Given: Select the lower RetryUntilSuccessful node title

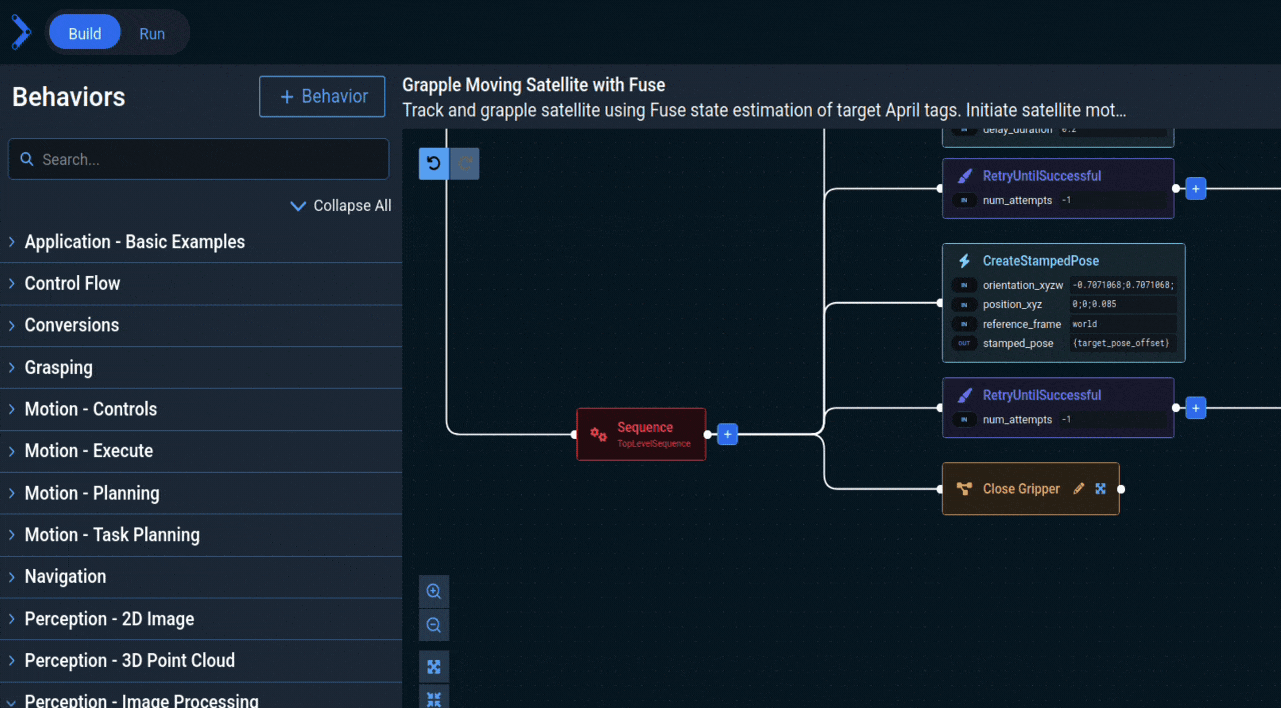Looking at the screenshot, I should pos(1042,395).
